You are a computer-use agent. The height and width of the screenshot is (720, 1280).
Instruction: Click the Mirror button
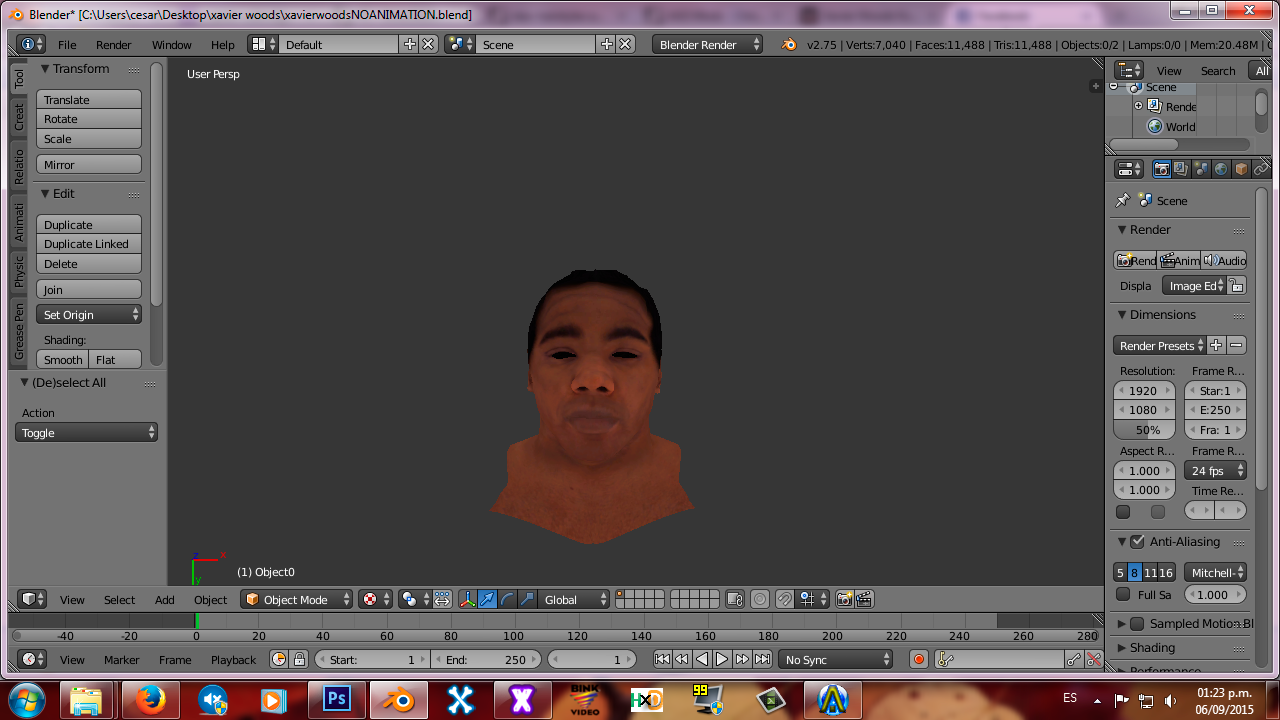coord(89,164)
